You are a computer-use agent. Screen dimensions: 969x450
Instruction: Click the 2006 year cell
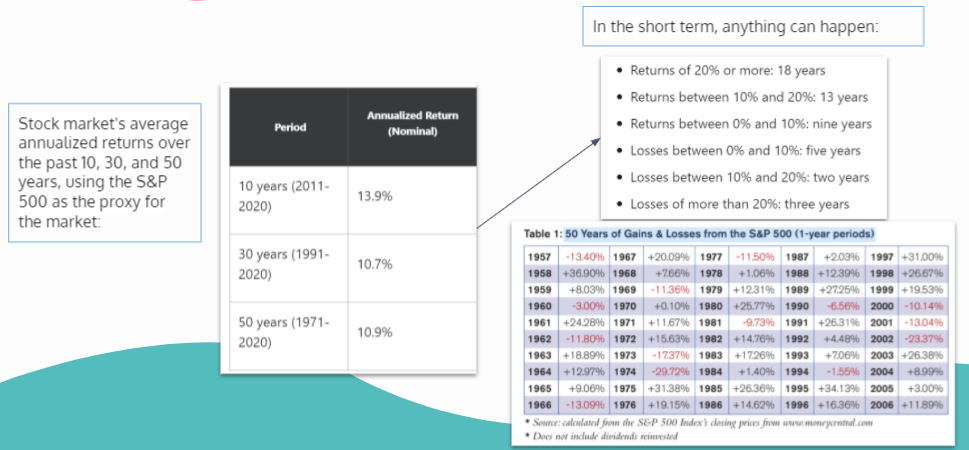coord(882,405)
